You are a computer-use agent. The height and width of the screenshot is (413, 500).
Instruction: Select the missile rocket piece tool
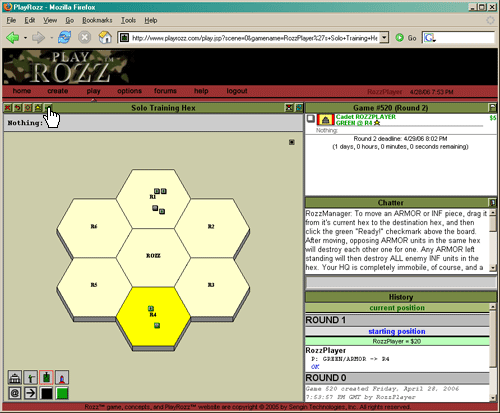62,378
